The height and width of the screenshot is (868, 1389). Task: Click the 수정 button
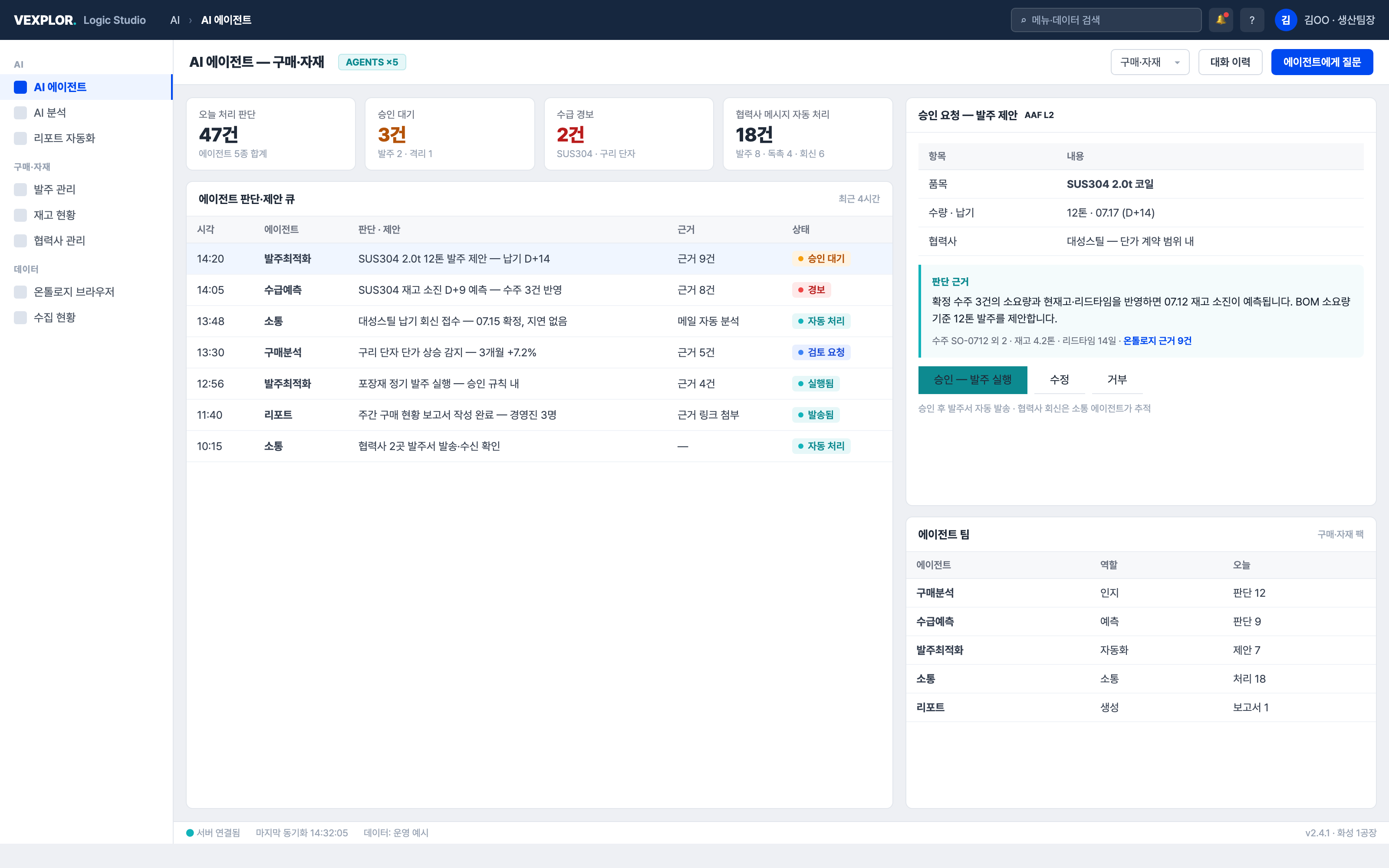click(1059, 379)
